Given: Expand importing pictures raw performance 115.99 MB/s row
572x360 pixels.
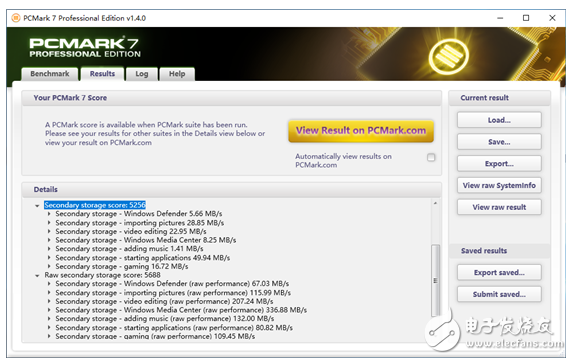Looking at the screenshot, I should click(x=49, y=293).
